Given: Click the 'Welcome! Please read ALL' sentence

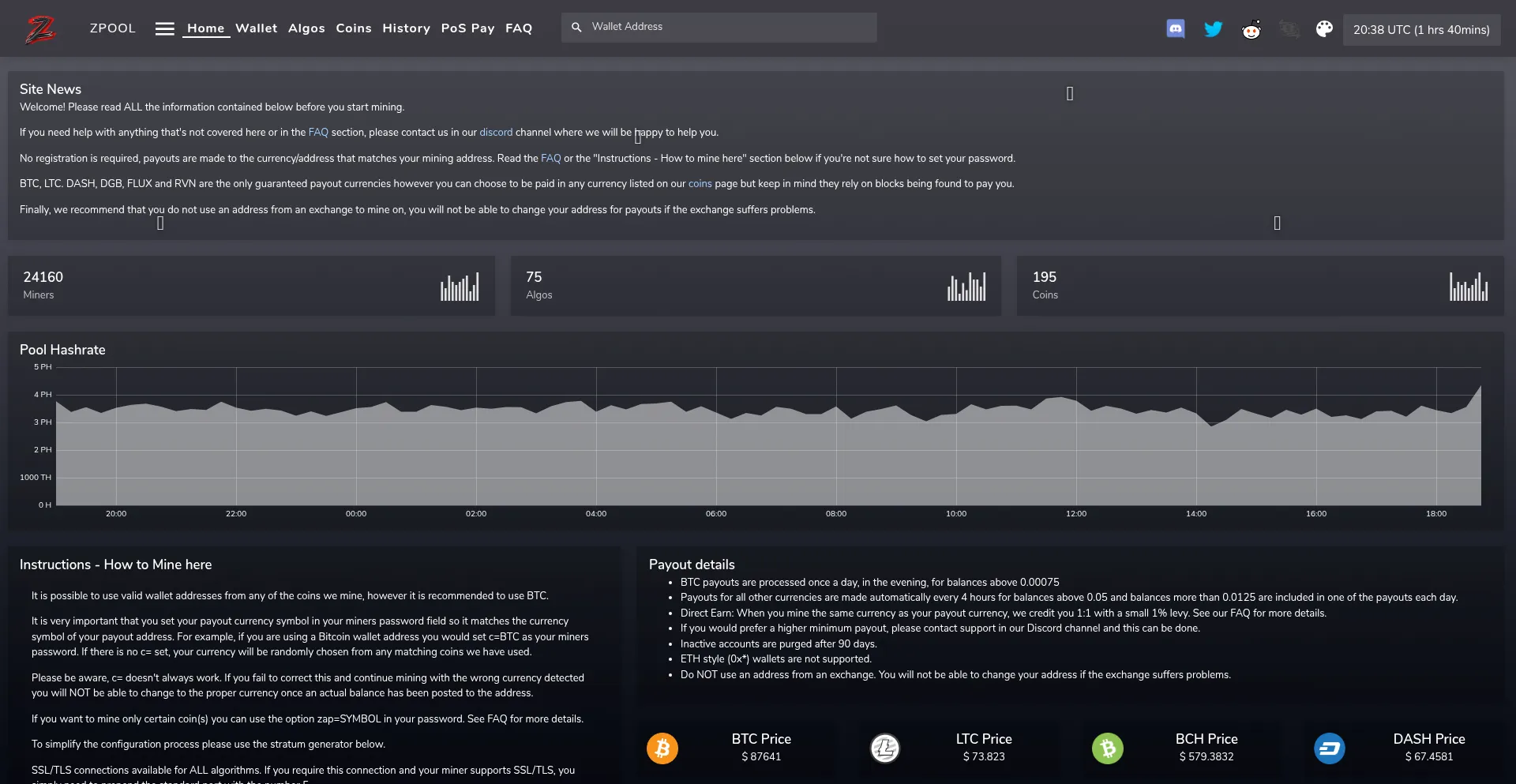Looking at the screenshot, I should [212, 107].
